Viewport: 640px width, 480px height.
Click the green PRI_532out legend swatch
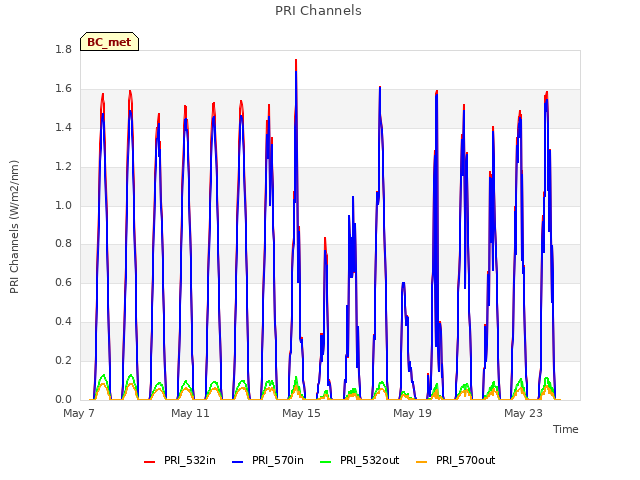click(x=325, y=462)
